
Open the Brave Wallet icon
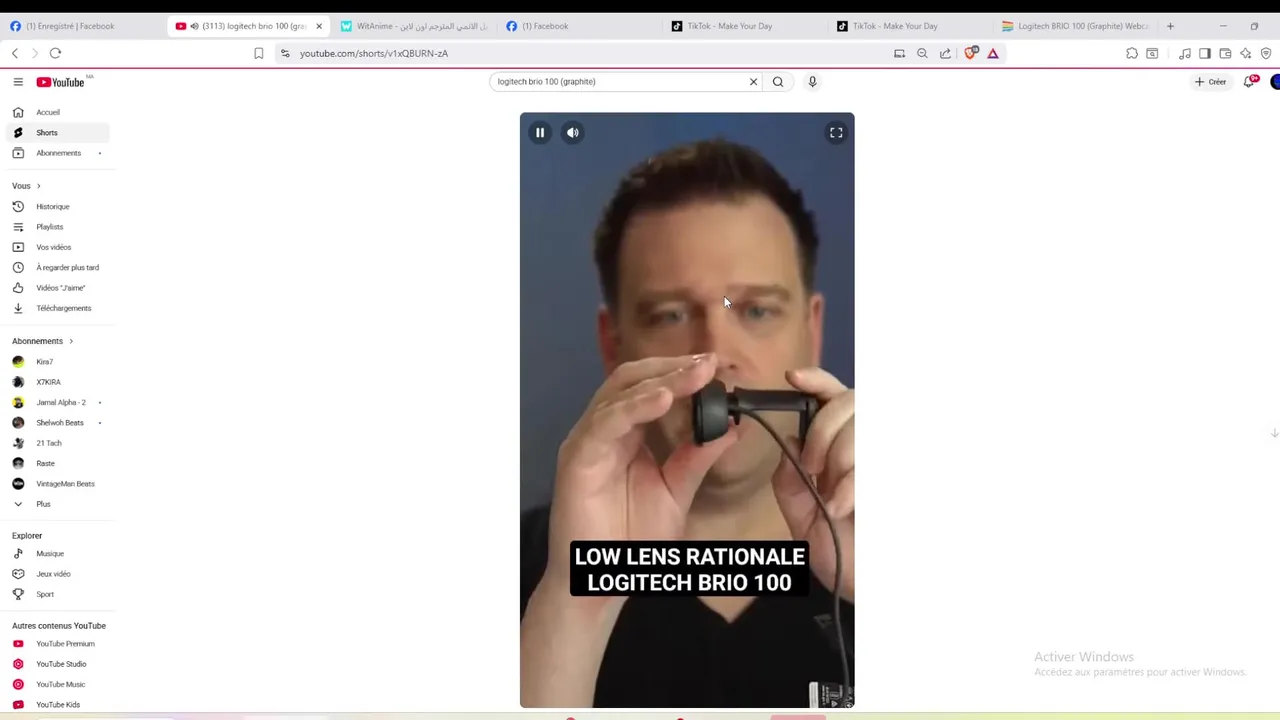pos(1225,53)
